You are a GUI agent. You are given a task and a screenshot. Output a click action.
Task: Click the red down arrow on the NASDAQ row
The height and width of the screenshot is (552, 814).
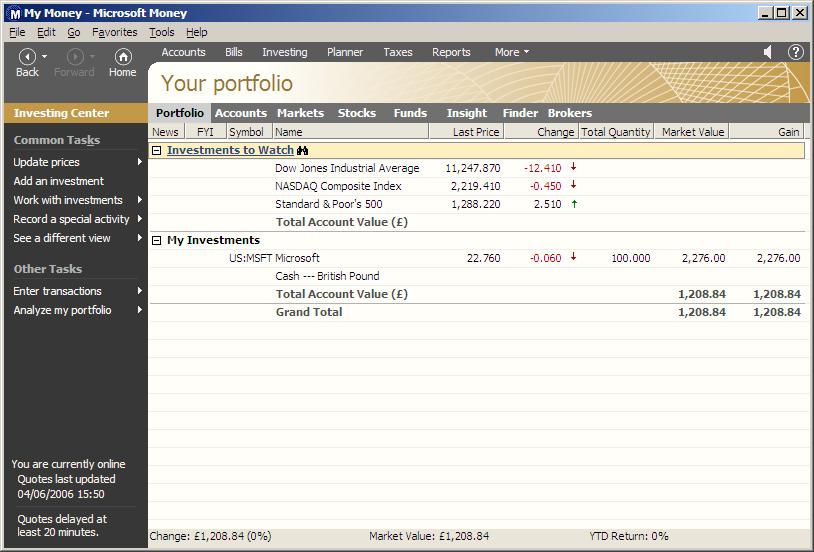coord(574,185)
